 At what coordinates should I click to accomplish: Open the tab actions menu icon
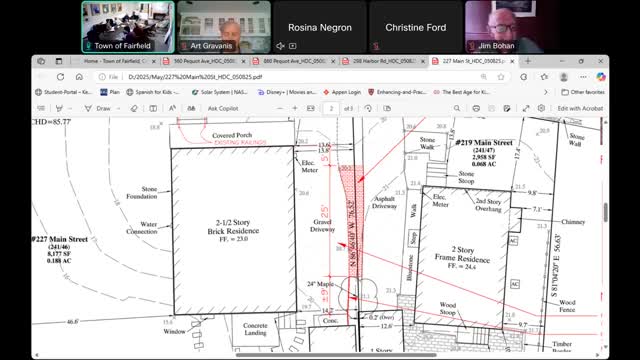[x=59, y=61]
